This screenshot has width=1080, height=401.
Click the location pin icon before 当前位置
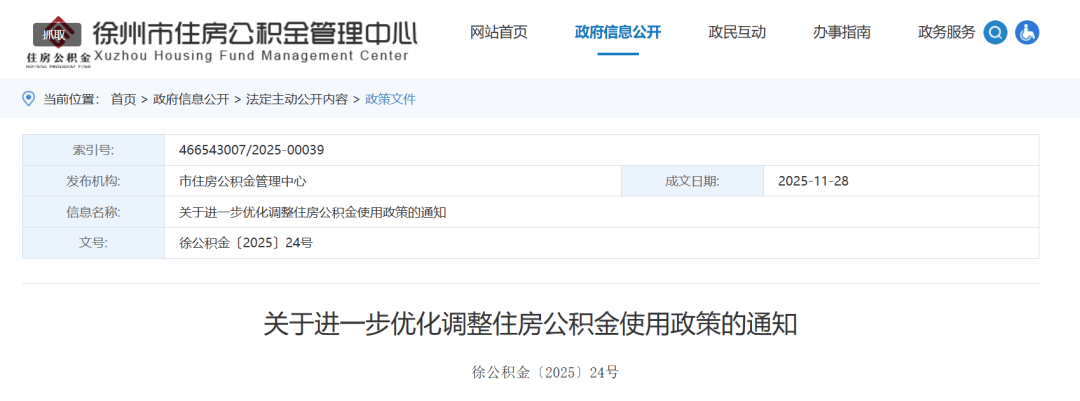tap(28, 98)
